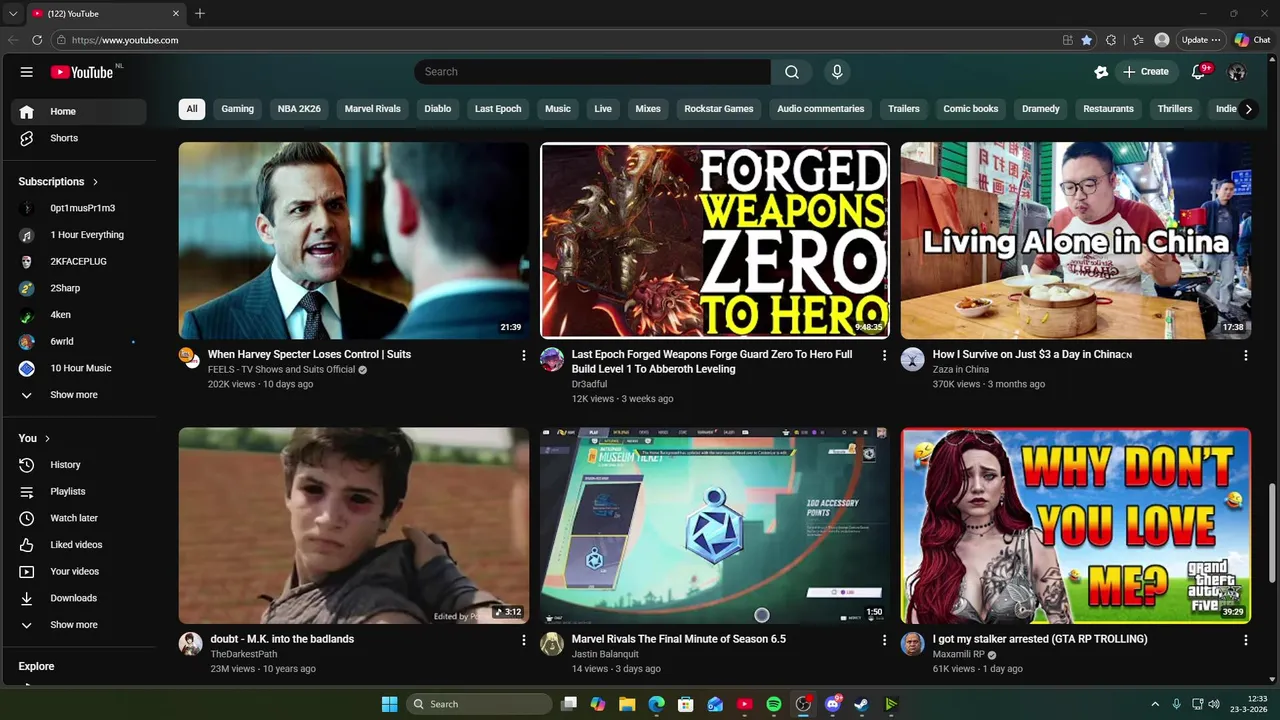1280x720 pixels.
Task: Expand the Subscriptions section chevron
Action: (96, 182)
